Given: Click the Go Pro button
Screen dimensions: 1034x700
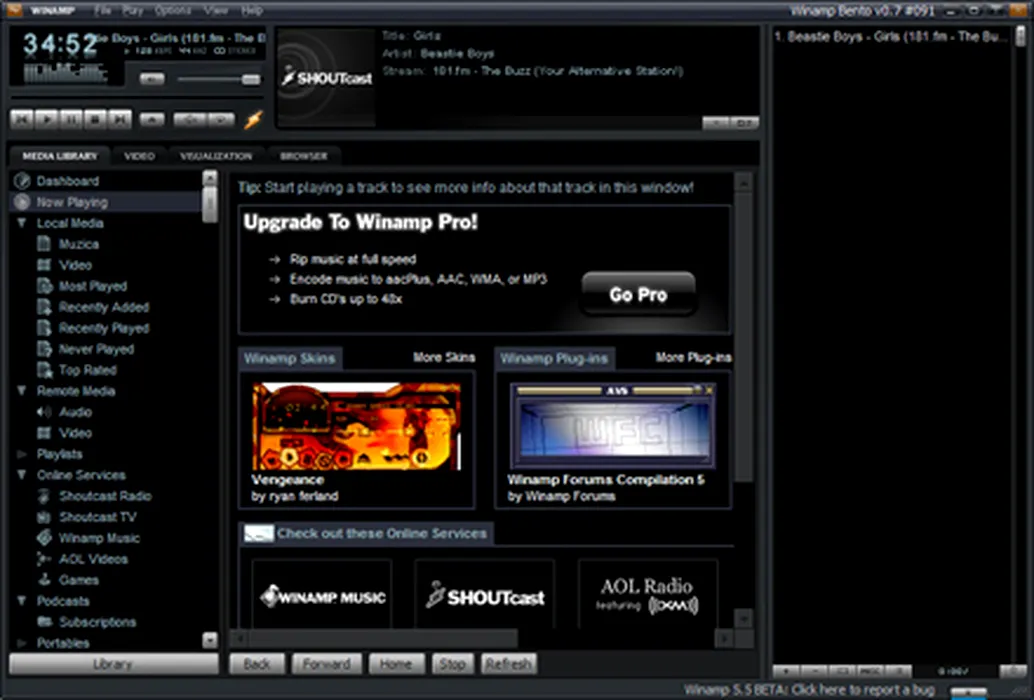Looking at the screenshot, I should (x=638, y=295).
